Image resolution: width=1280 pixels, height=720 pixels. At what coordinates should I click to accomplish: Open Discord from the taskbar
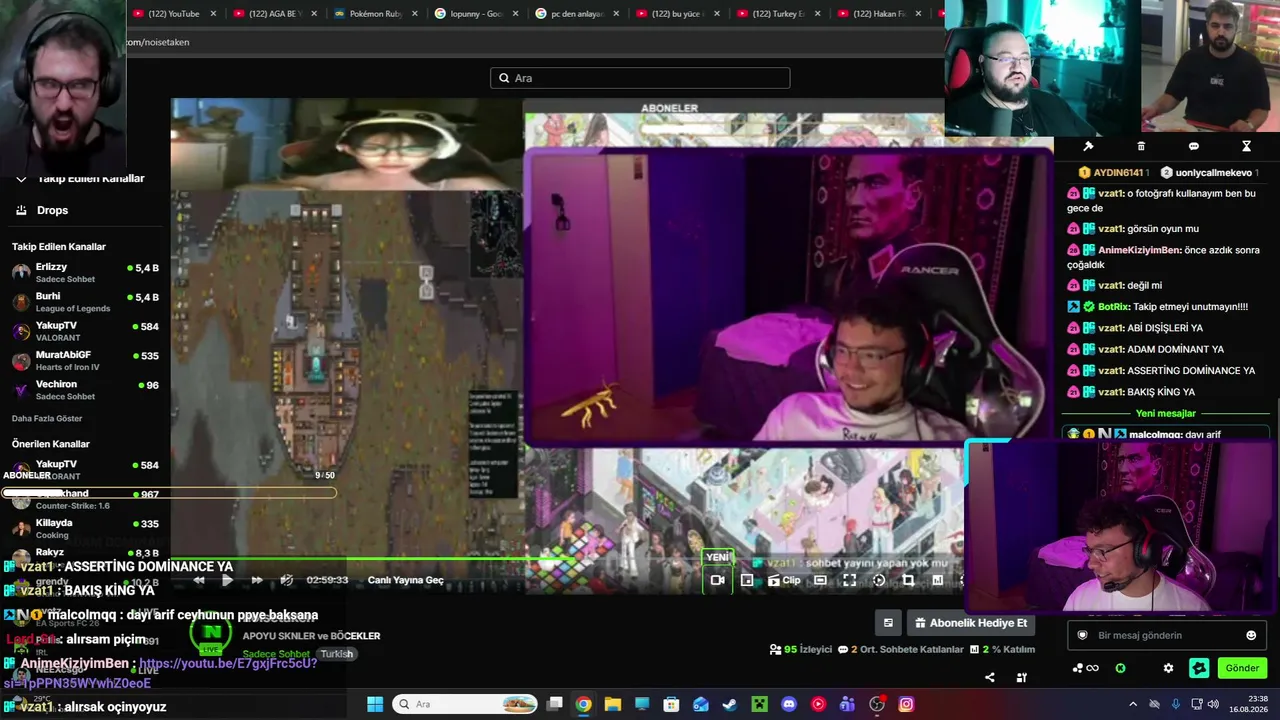tap(789, 704)
